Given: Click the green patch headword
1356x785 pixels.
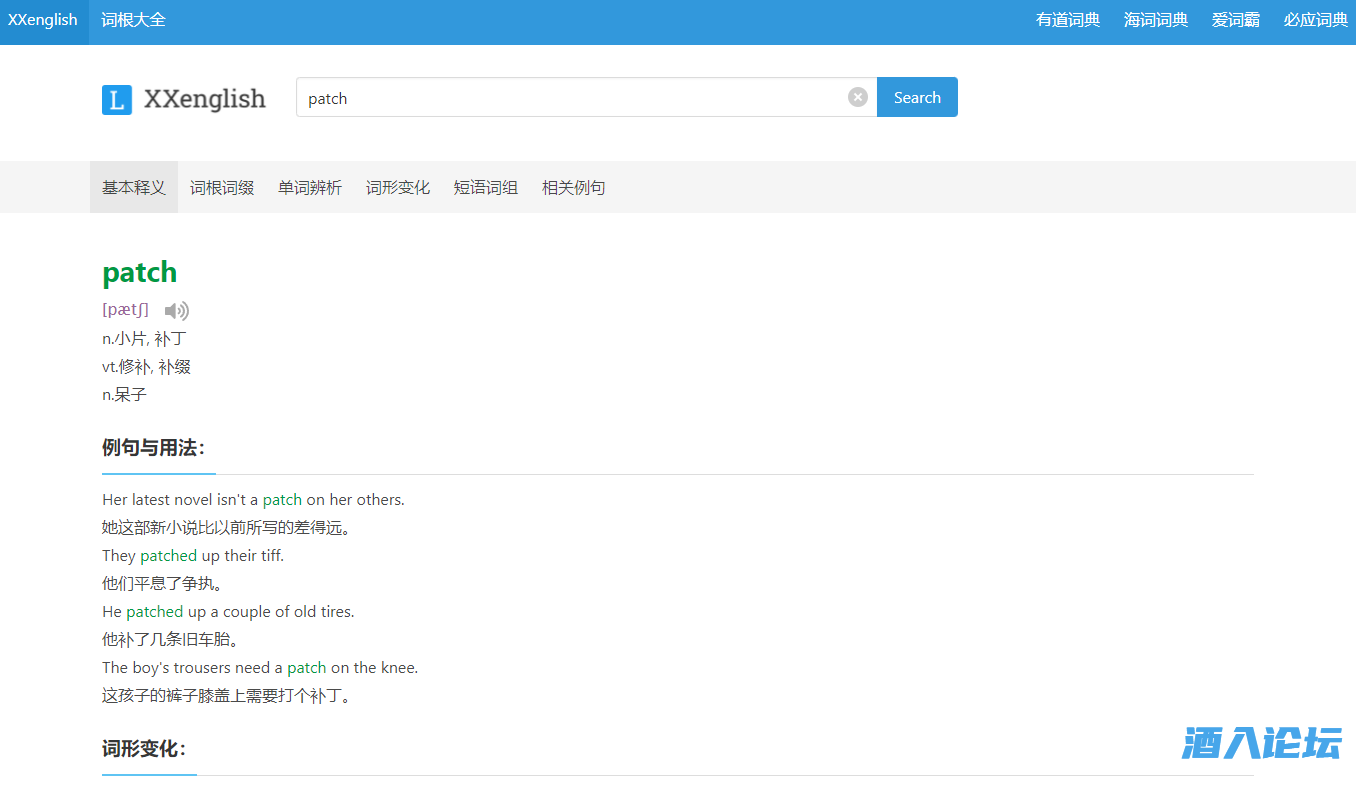Looking at the screenshot, I should coord(140,272).
